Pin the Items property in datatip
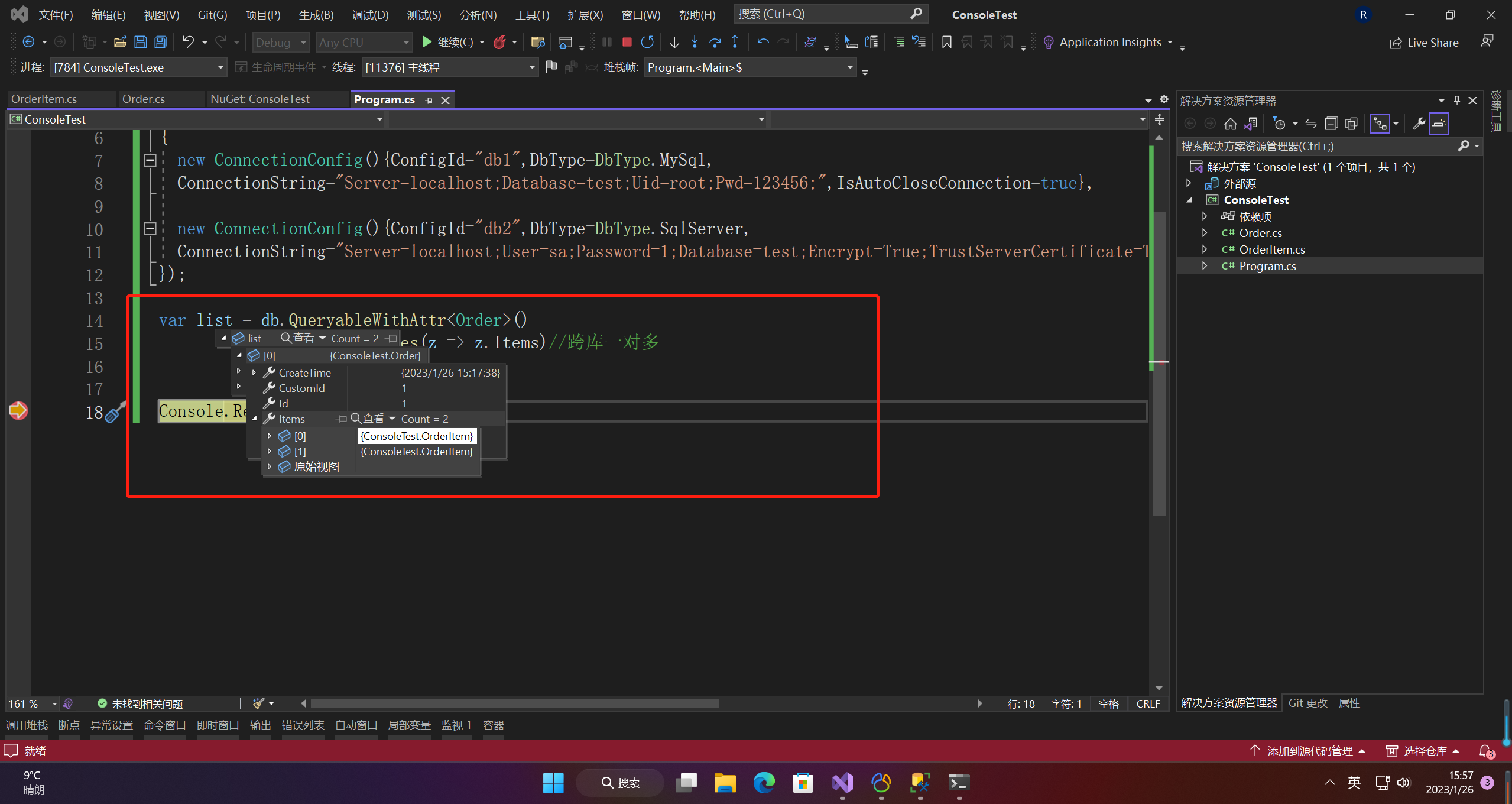Image resolution: width=1512 pixels, height=804 pixels. point(342,419)
